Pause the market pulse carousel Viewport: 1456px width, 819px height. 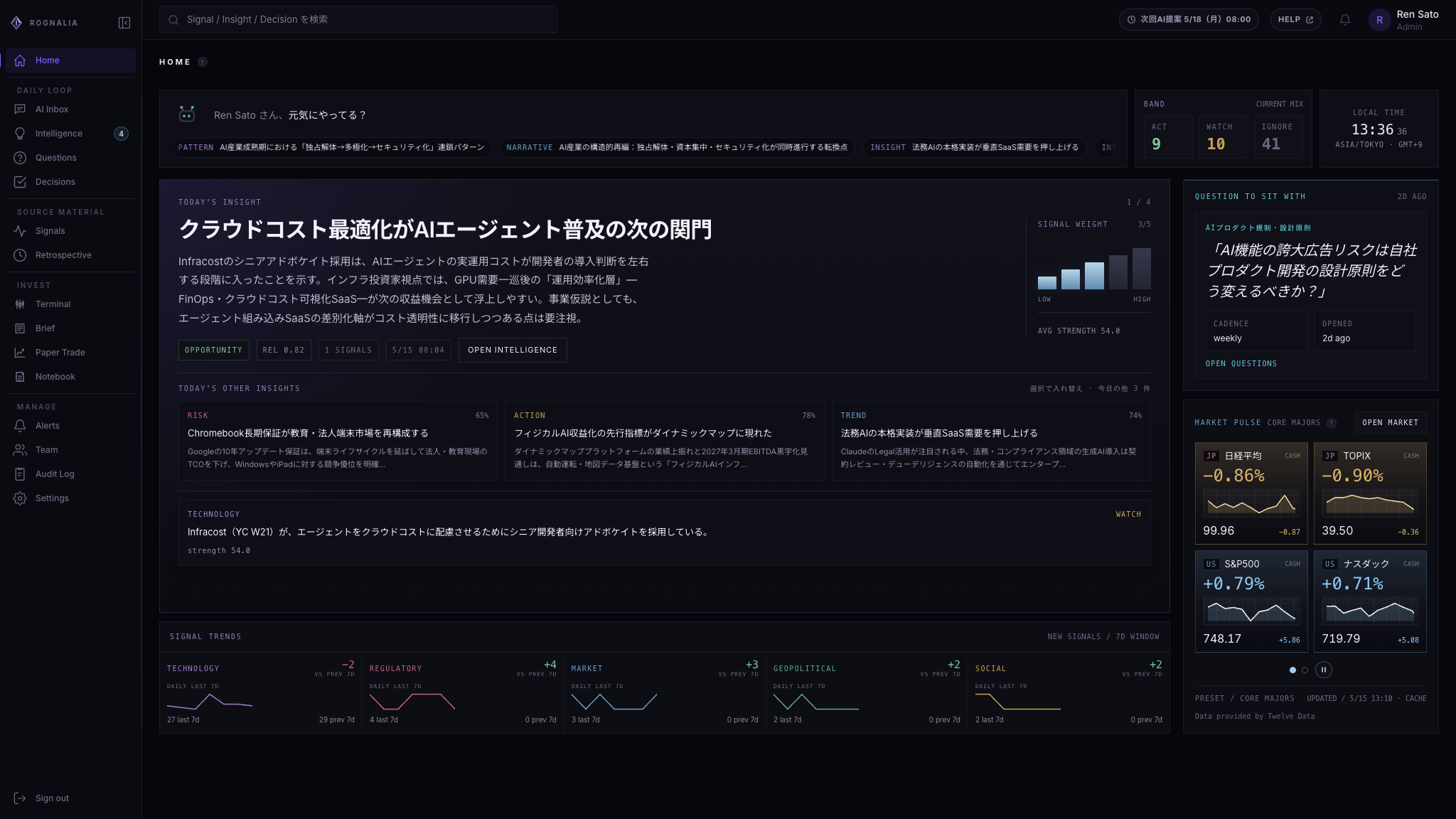[1324, 670]
